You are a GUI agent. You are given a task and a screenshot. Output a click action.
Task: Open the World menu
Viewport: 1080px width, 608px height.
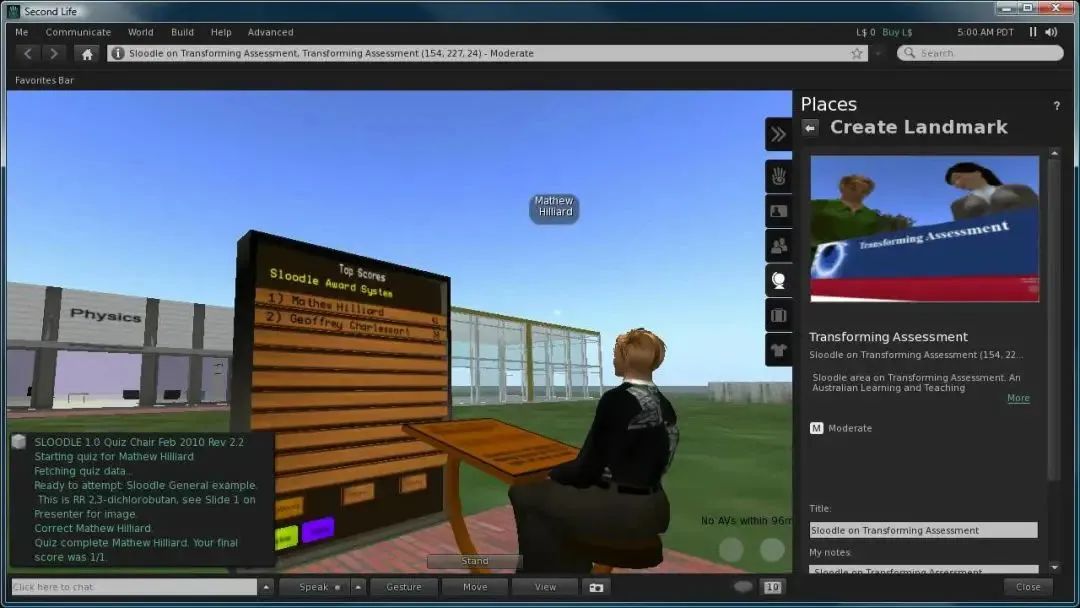(140, 32)
